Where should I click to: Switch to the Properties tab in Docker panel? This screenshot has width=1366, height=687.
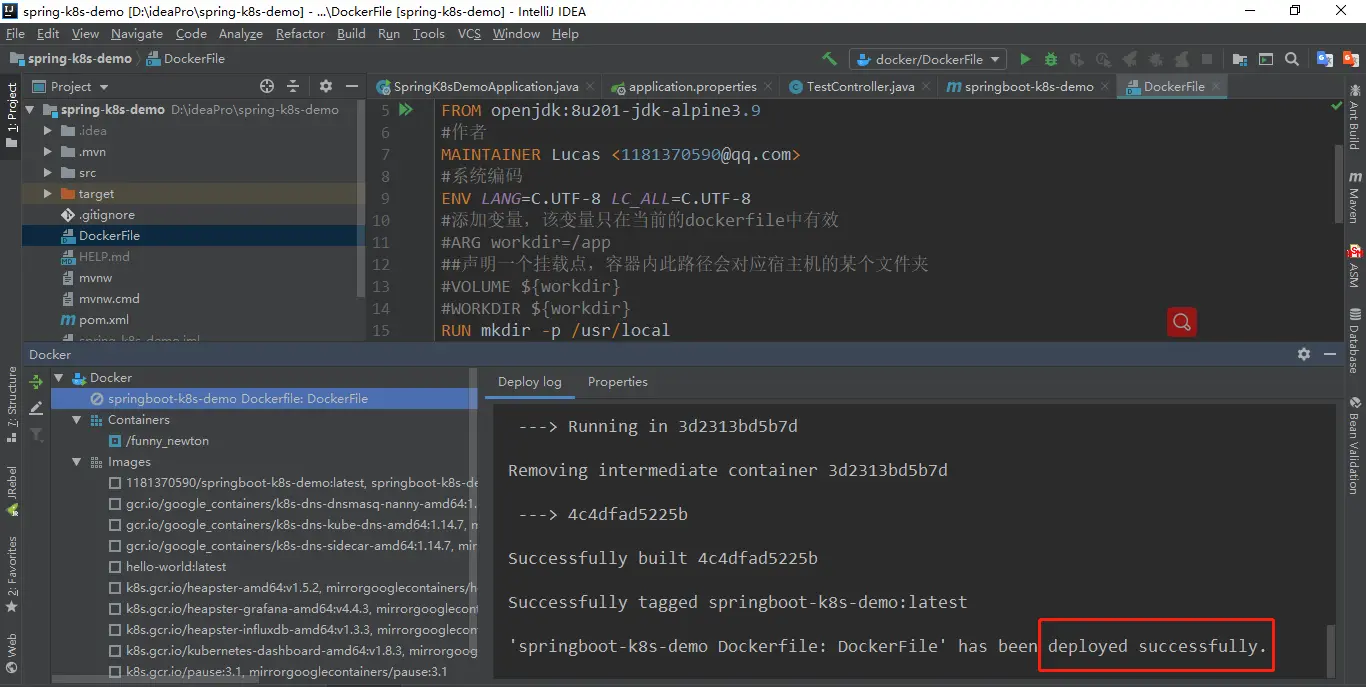[617, 381]
